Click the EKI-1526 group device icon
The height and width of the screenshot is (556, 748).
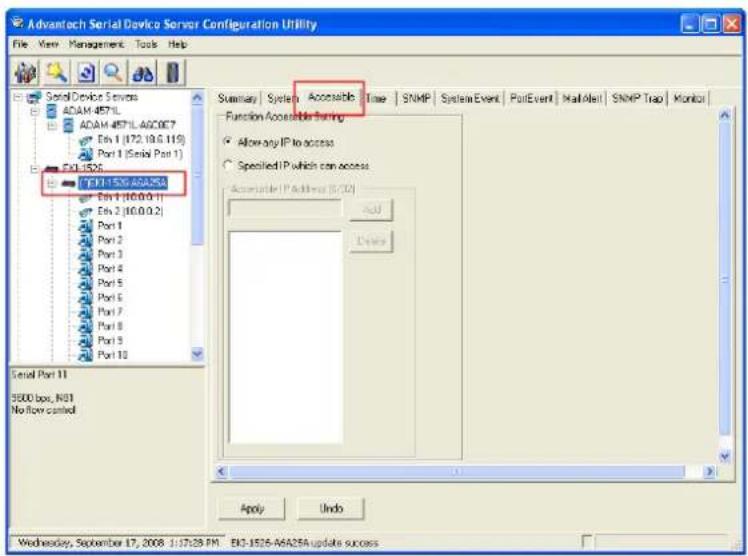(x=51, y=168)
